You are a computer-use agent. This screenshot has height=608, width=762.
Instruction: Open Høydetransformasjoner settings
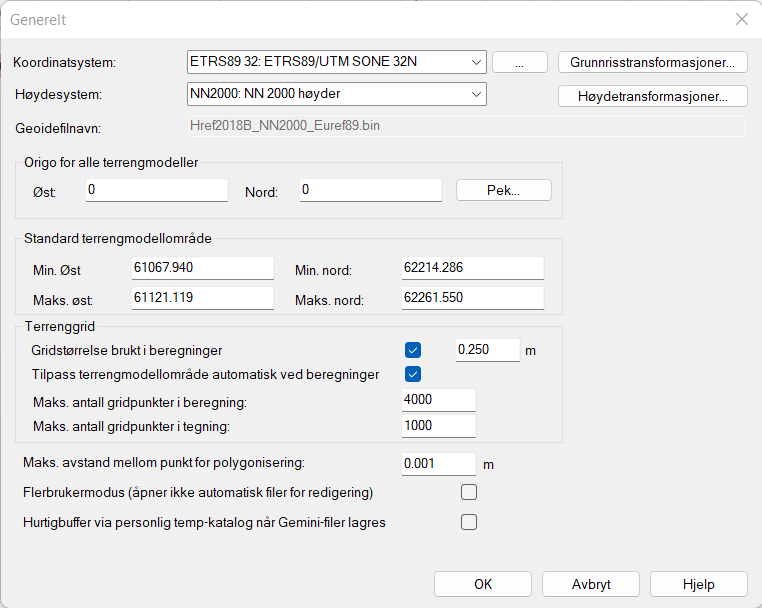652,96
